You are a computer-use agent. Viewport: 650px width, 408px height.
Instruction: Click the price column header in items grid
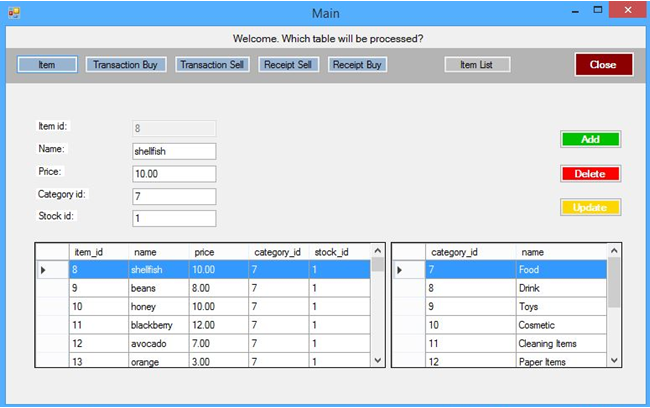218,252
